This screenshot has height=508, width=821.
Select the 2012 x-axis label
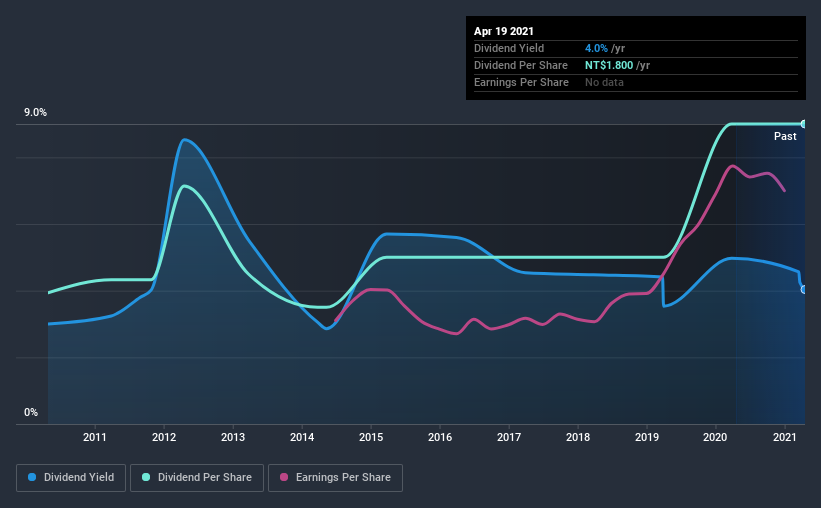[x=164, y=437]
